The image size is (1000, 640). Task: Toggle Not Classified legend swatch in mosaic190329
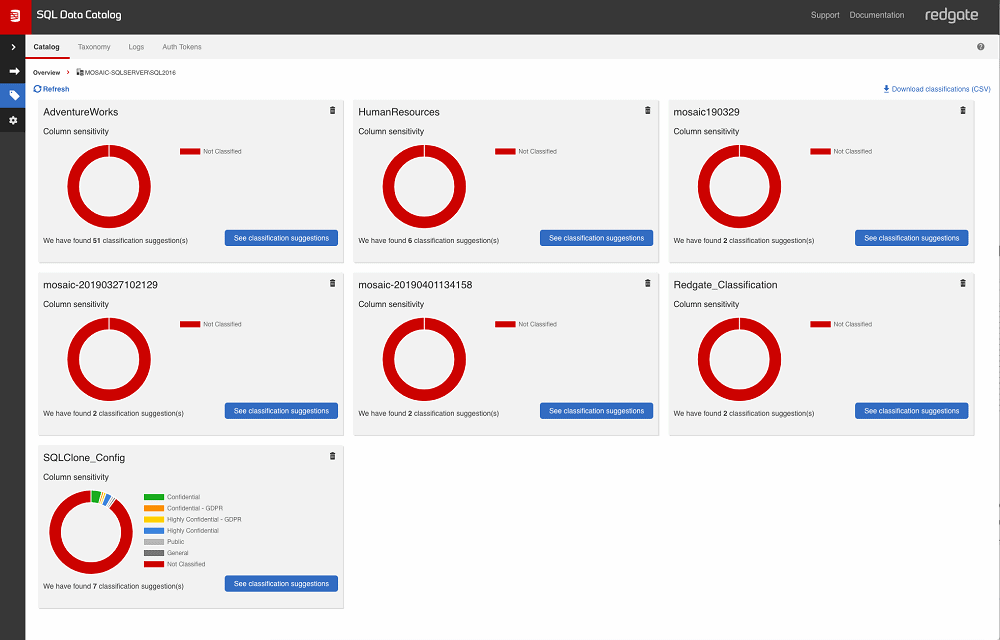pos(820,152)
